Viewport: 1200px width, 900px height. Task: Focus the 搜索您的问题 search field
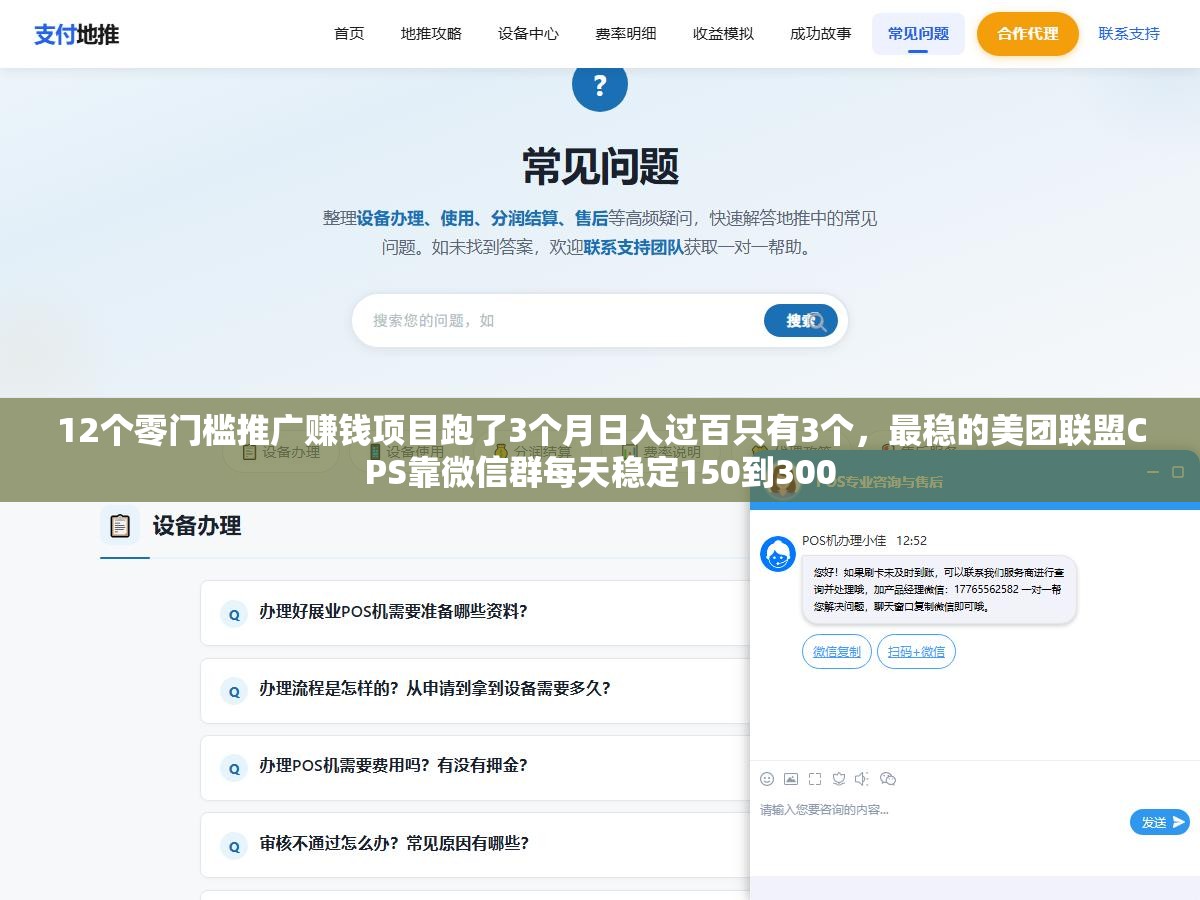560,320
